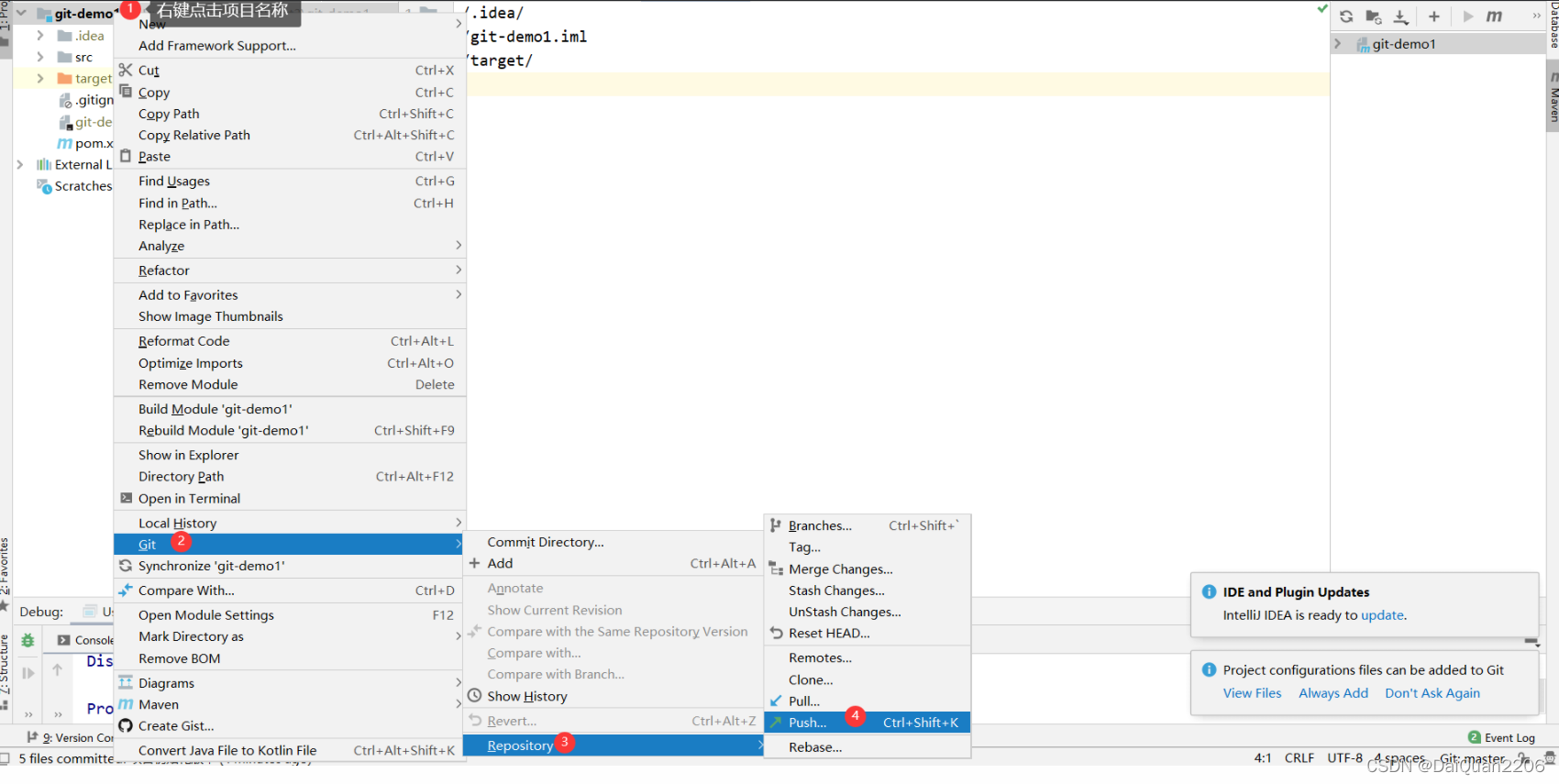Screen dimensions: 1559x784
Task: Choose Reformat Code menu item
Action: coord(290,341)
